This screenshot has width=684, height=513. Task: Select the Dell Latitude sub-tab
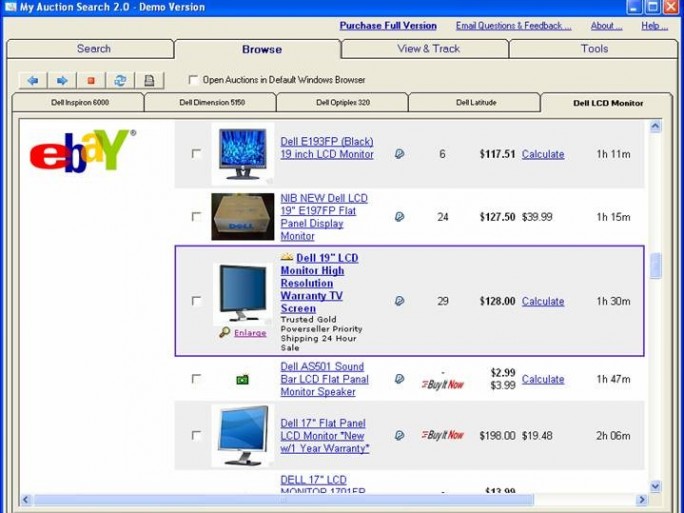click(475, 103)
